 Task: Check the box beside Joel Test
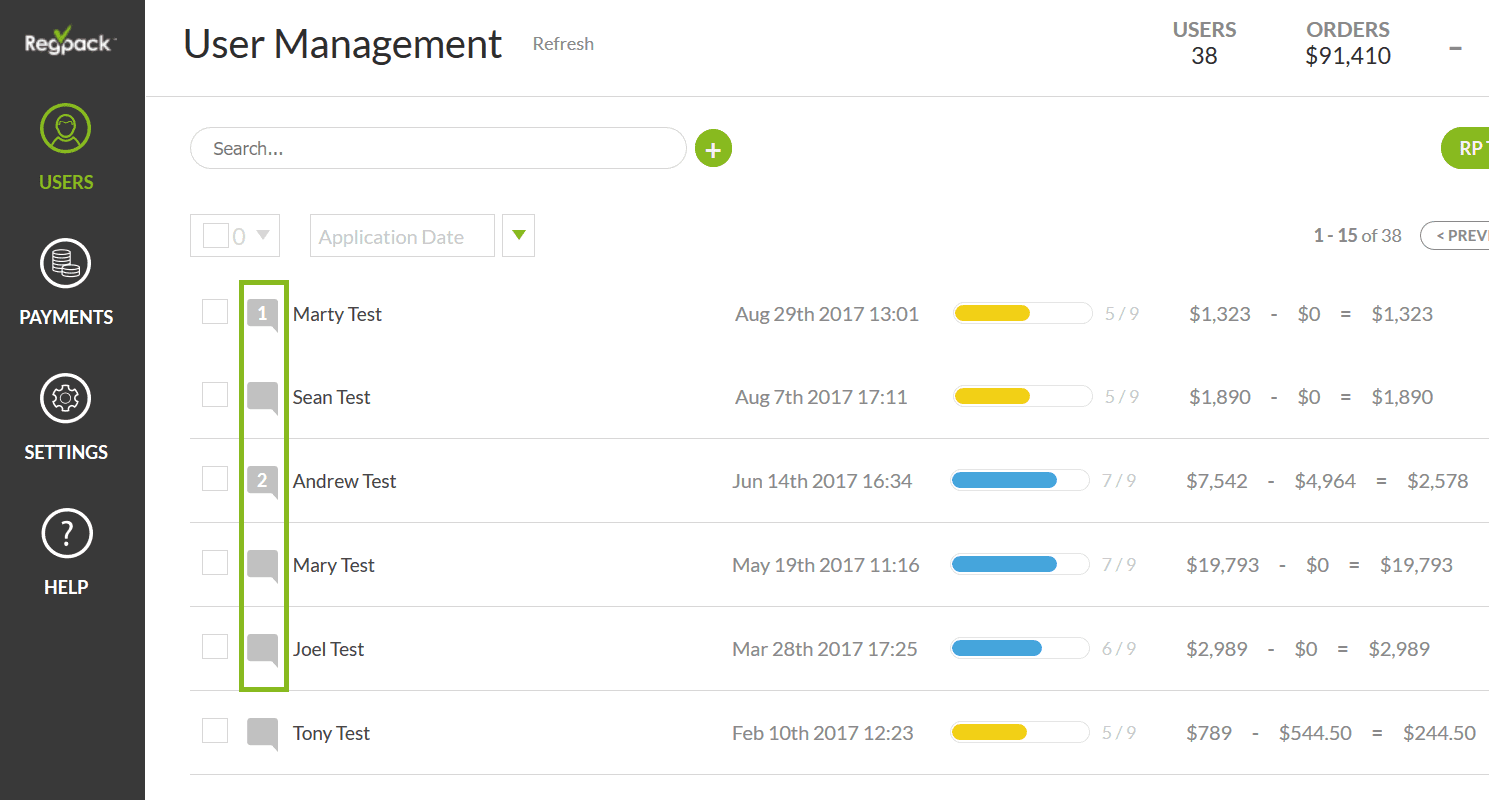[x=215, y=647]
